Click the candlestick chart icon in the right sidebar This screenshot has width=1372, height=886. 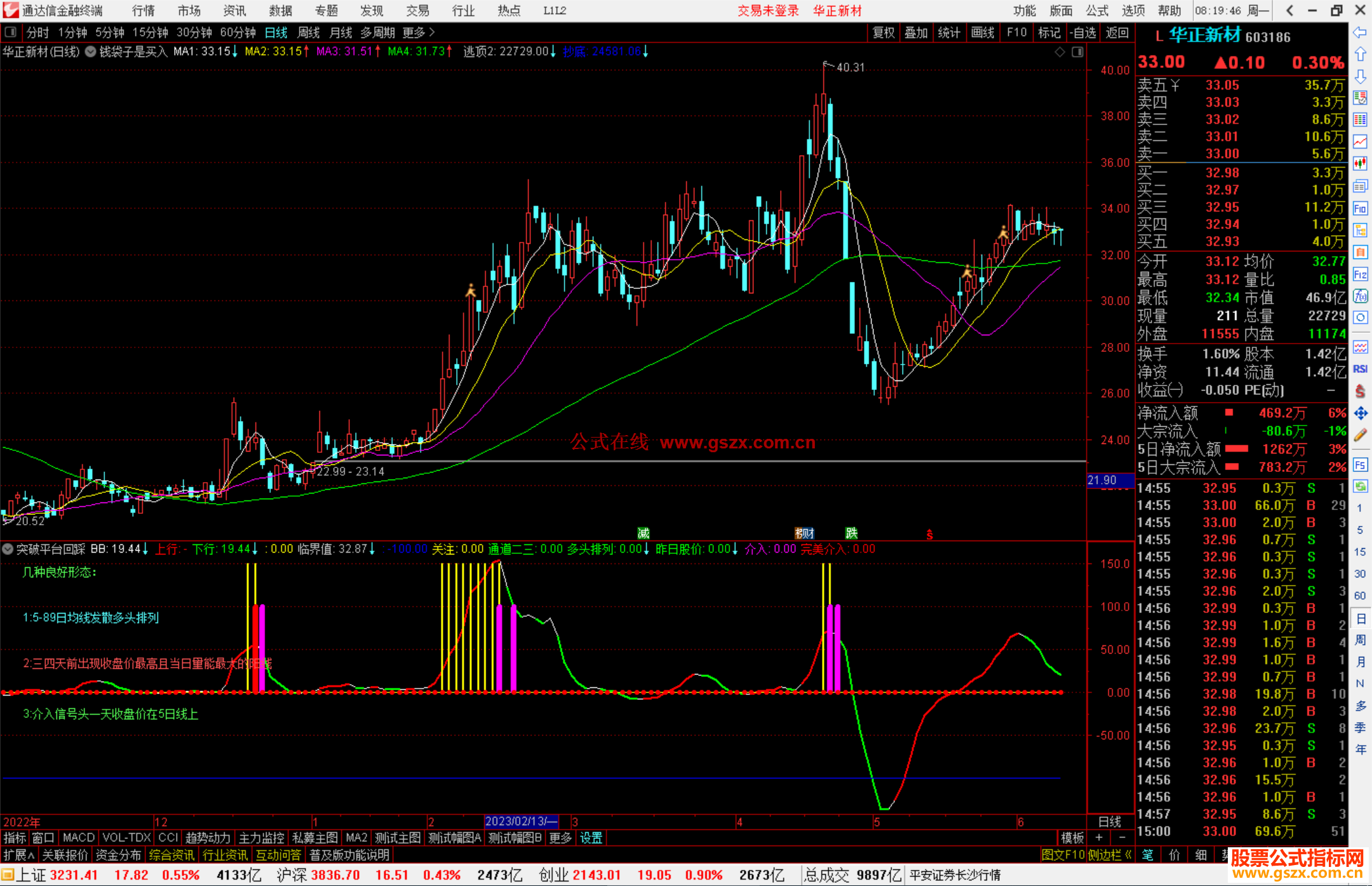pos(1360,163)
